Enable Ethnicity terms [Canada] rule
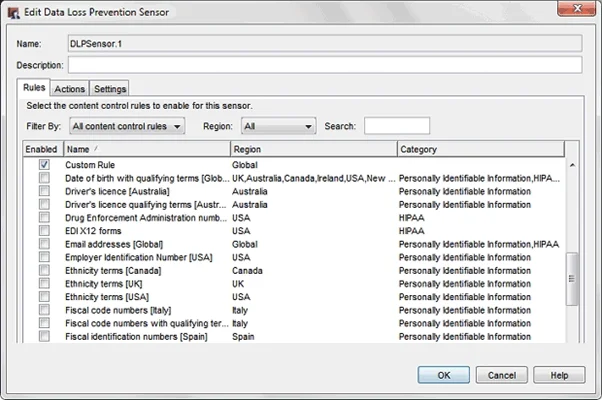 44,270
